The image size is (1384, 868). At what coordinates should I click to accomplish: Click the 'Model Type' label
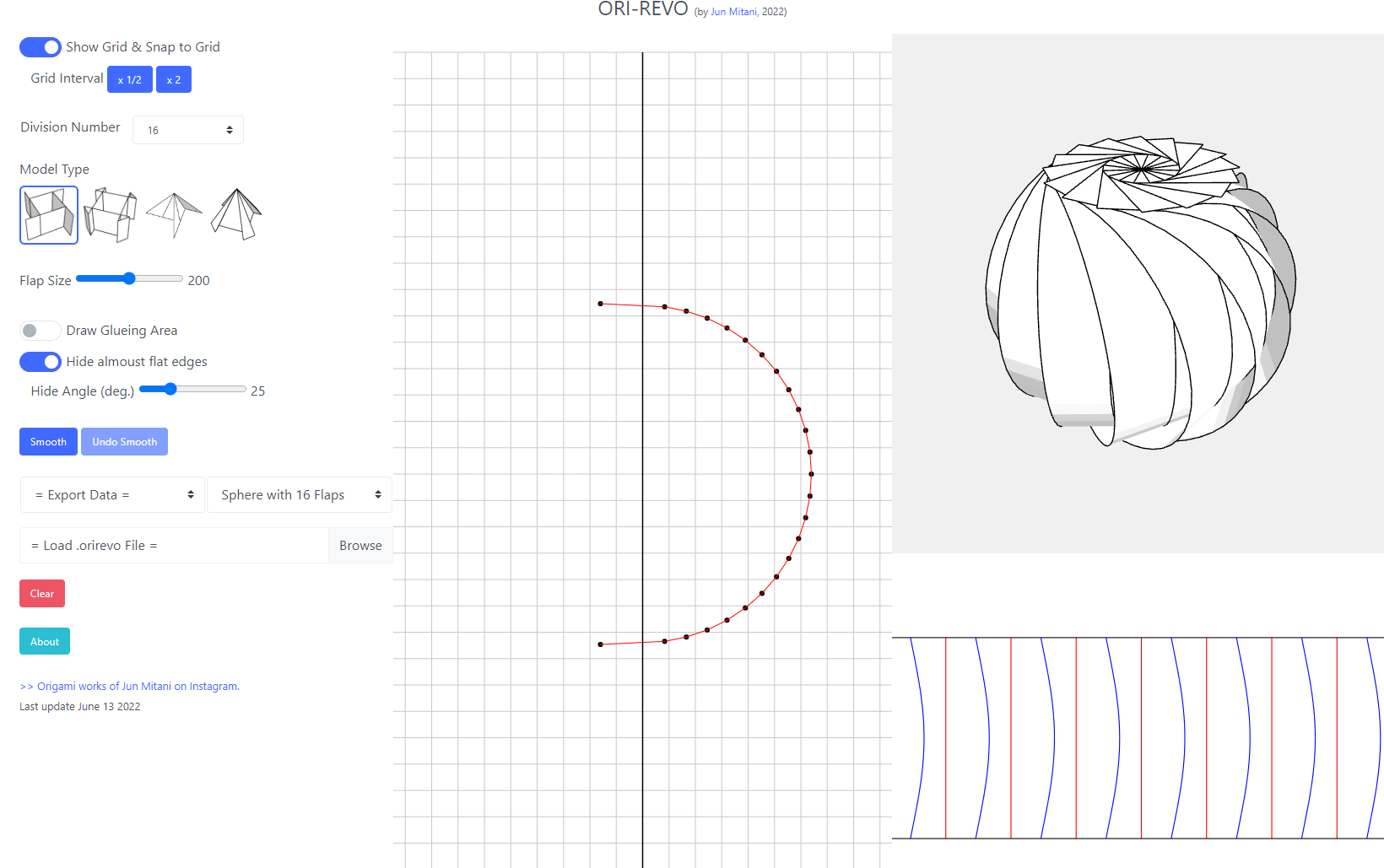(55, 170)
